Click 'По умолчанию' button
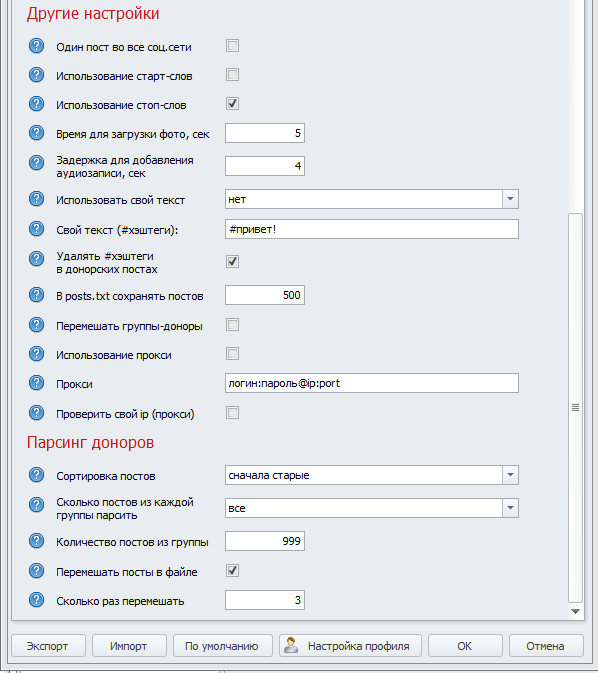This screenshot has width=598, height=673. coord(222,646)
